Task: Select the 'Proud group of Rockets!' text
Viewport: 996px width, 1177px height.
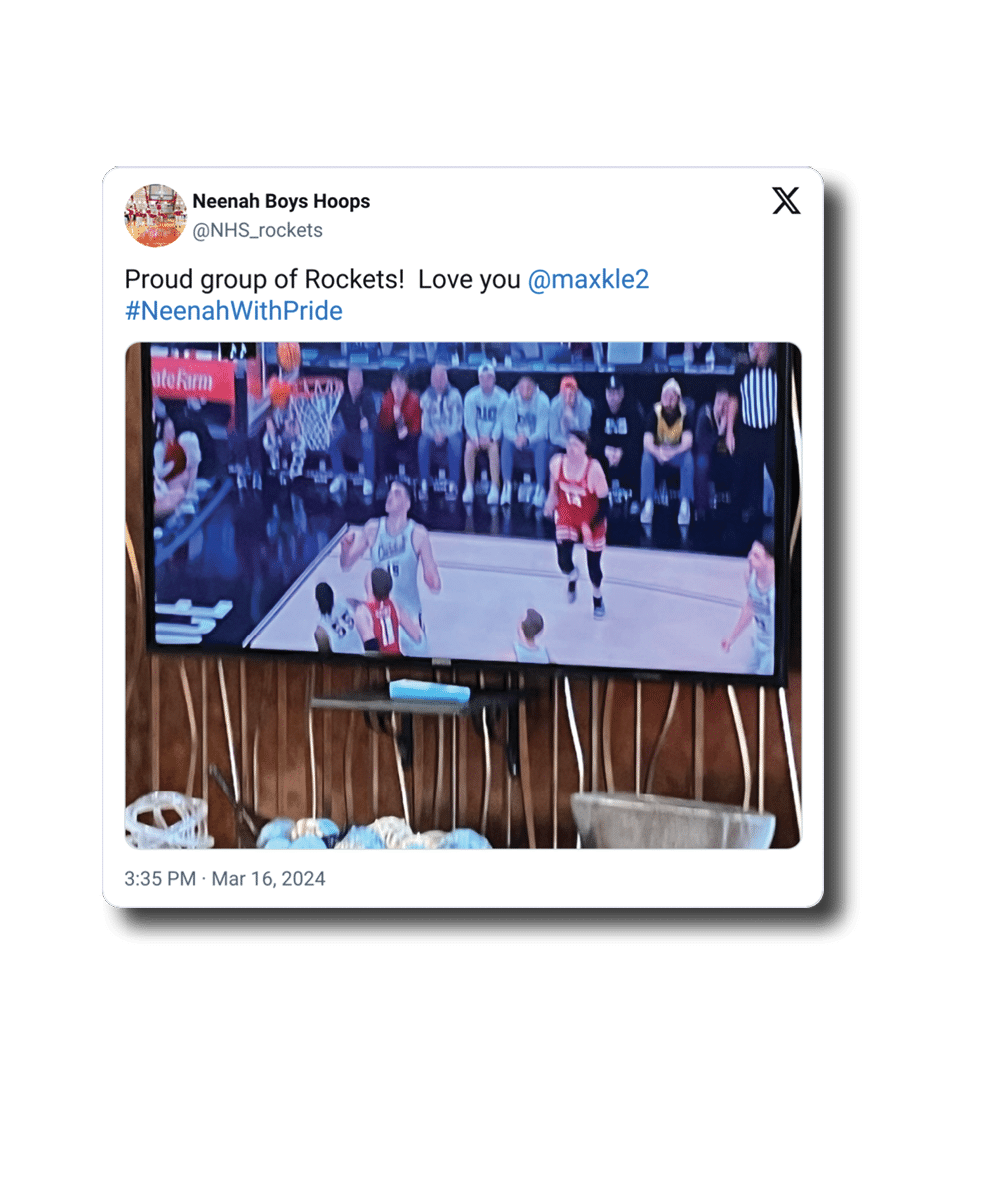Action: [x=264, y=279]
